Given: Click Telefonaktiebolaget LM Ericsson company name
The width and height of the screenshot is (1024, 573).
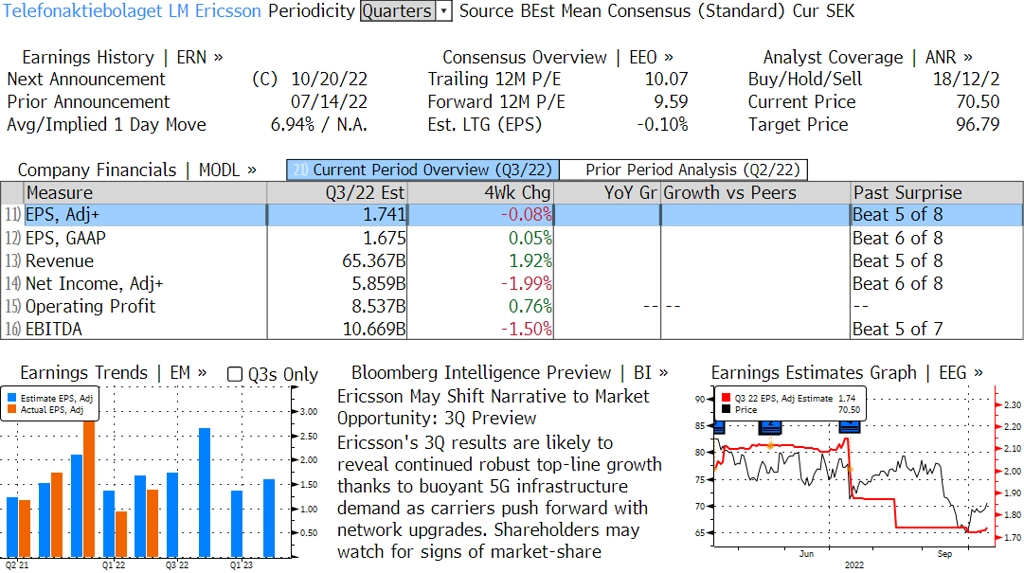Looking at the screenshot, I should (x=131, y=11).
